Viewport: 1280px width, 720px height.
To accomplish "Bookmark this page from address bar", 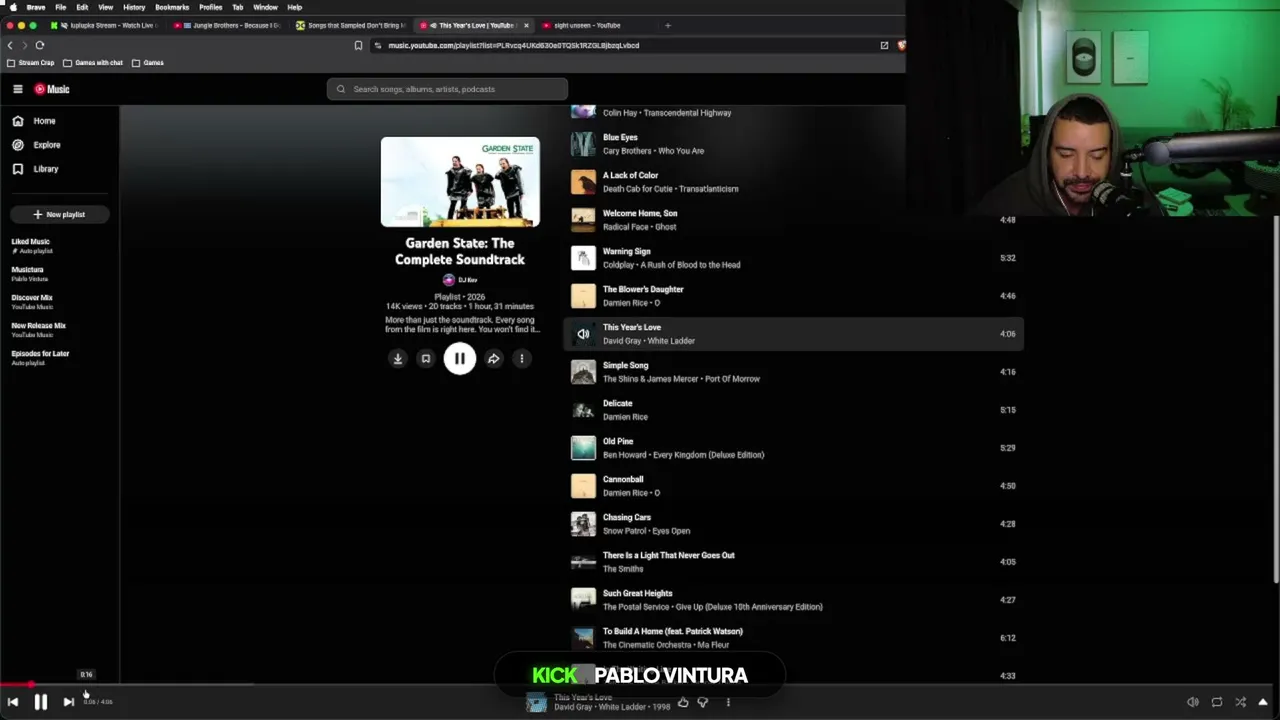I will (358, 45).
